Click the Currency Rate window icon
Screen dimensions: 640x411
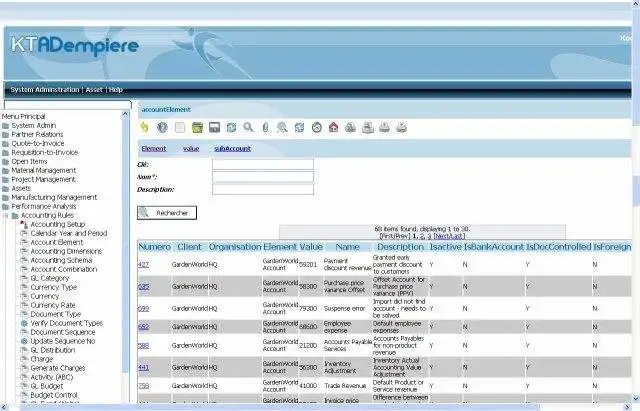(24, 305)
